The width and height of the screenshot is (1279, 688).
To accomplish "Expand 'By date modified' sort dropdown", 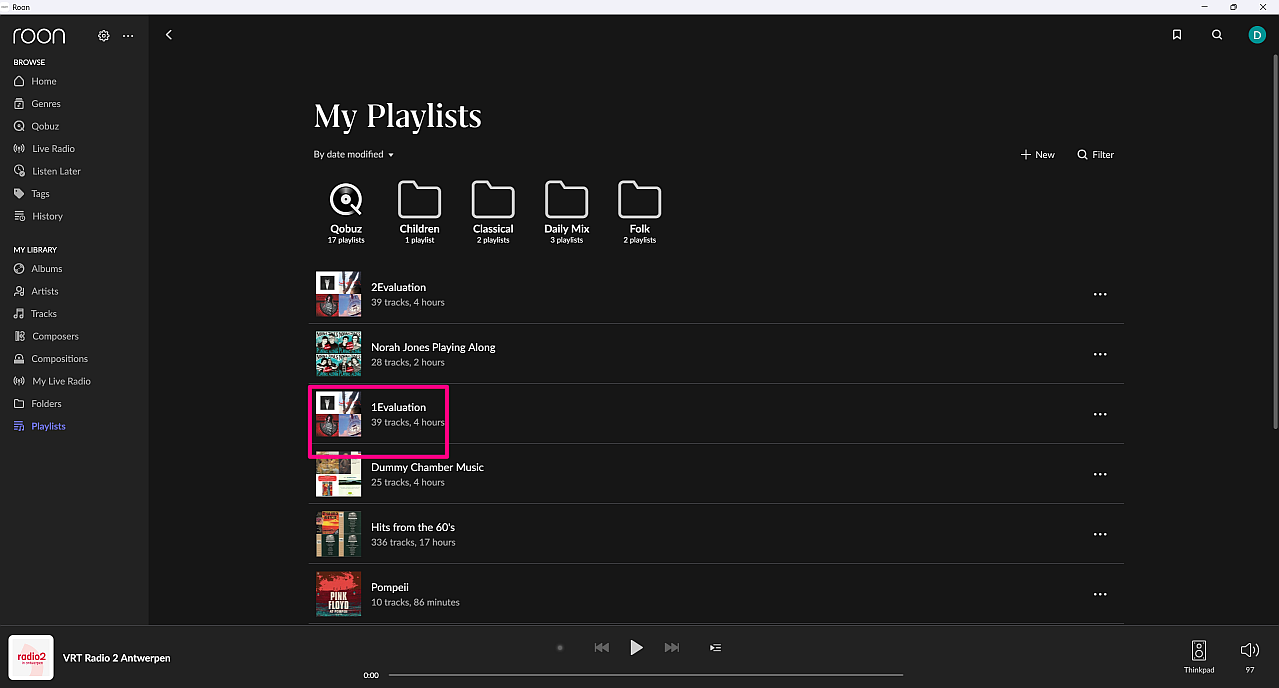I will tap(354, 155).
